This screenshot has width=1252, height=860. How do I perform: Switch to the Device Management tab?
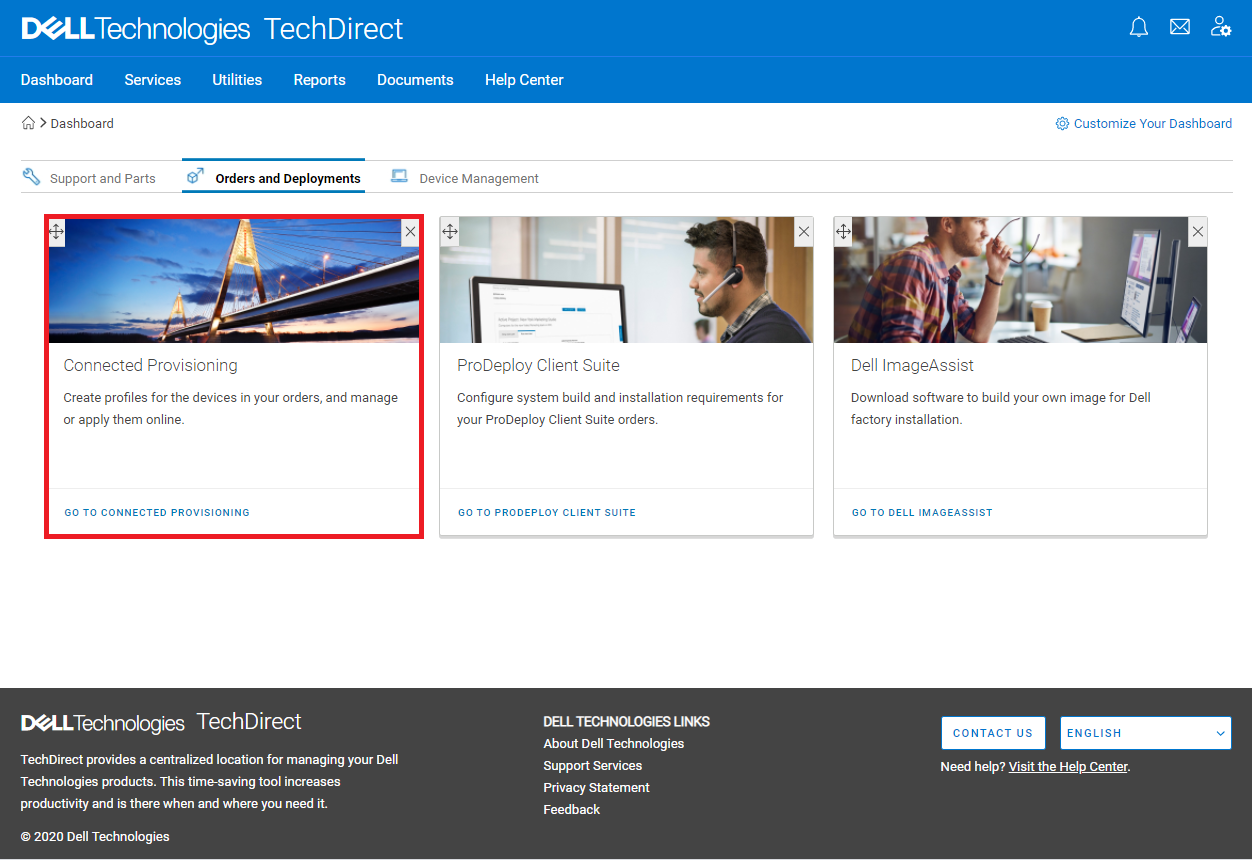[x=465, y=178]
